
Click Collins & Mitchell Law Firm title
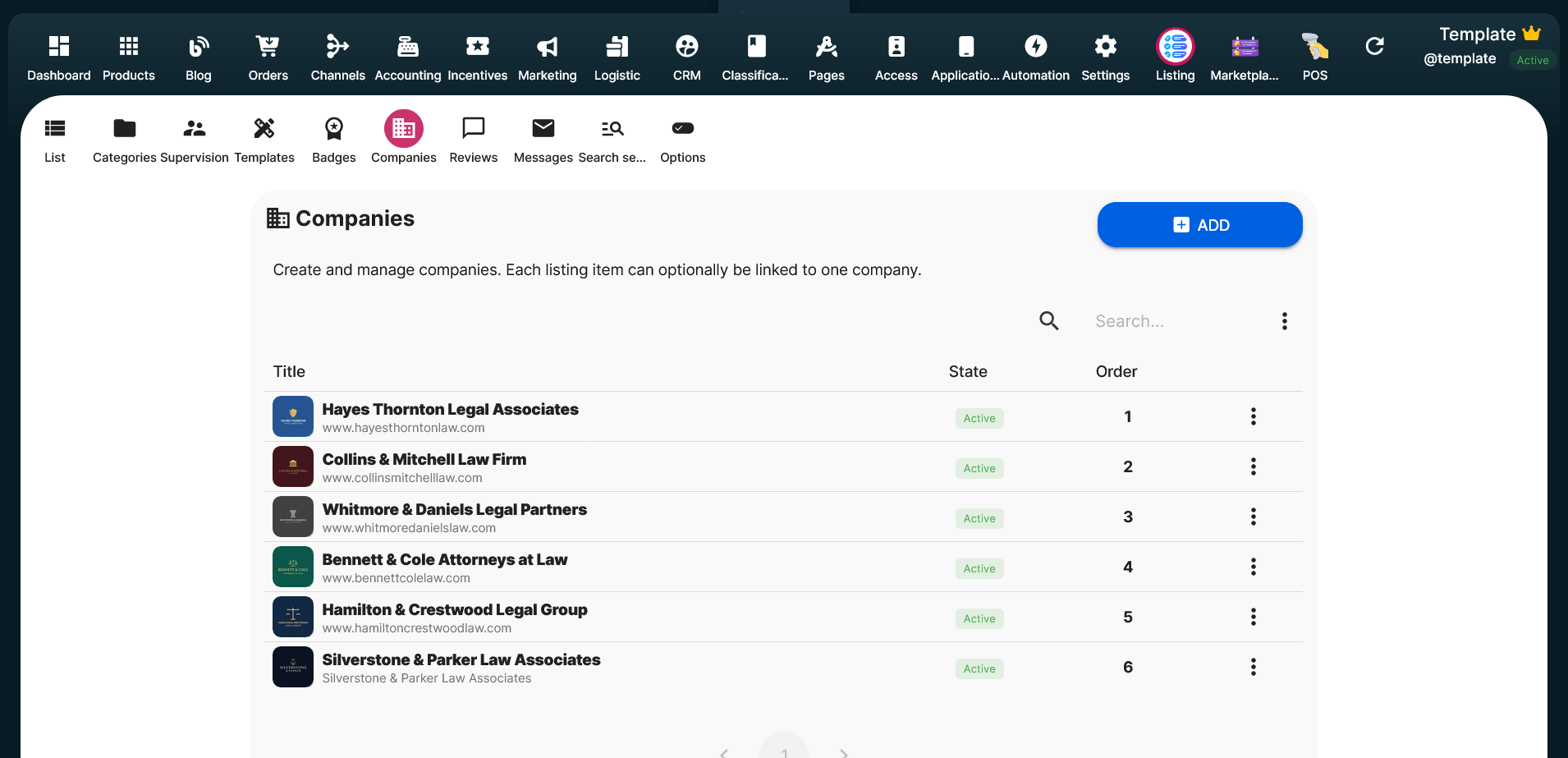point(424,459)
